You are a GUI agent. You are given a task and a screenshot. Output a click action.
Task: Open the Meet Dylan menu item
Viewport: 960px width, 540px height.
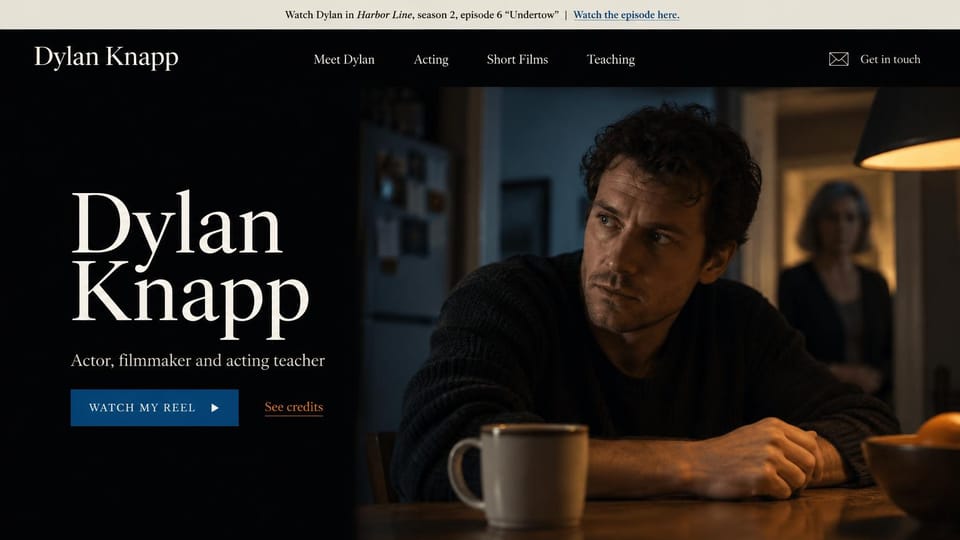[343, 59]
